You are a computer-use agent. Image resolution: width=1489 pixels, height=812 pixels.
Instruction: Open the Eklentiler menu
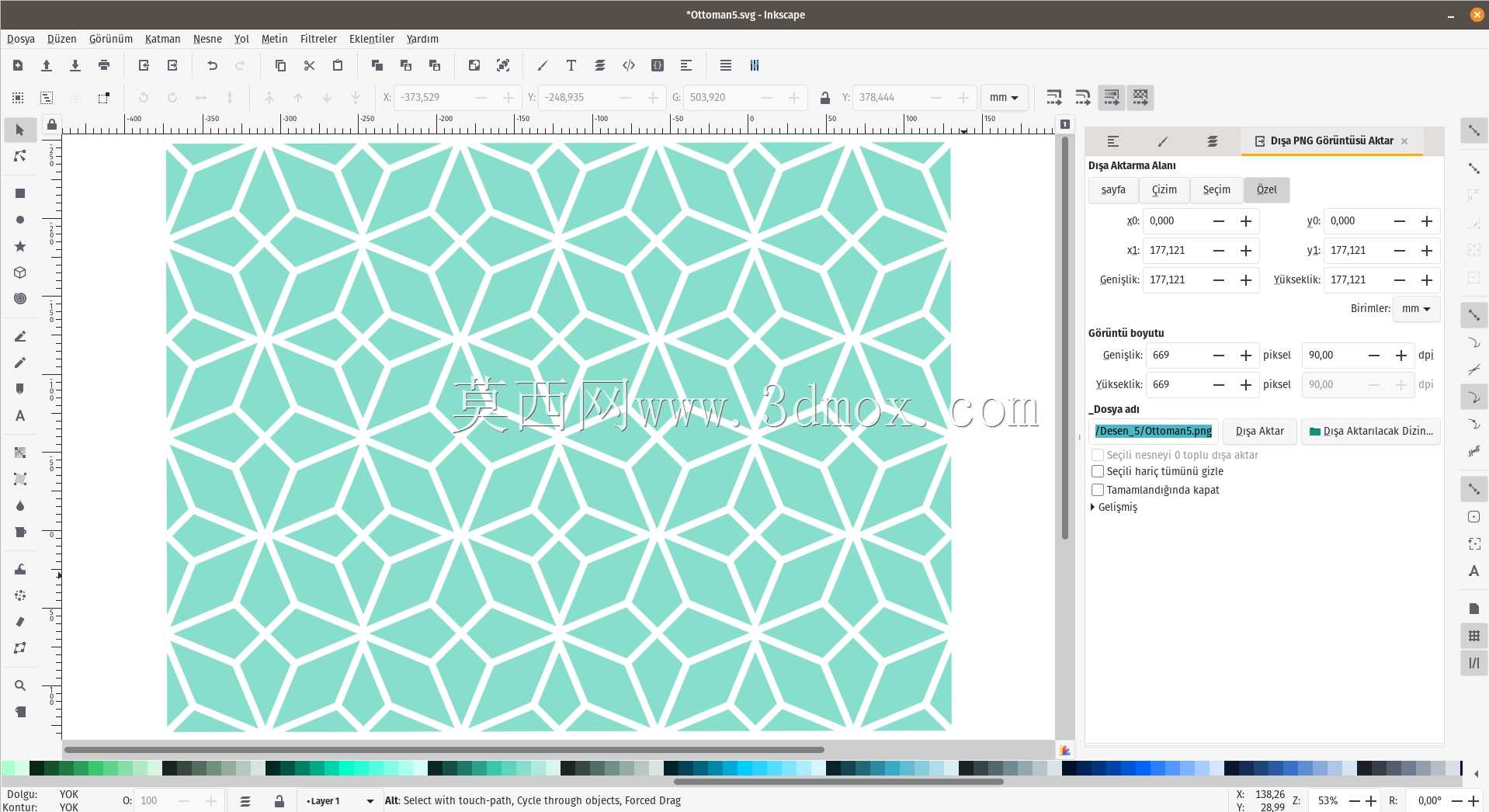tap(372, 39)
